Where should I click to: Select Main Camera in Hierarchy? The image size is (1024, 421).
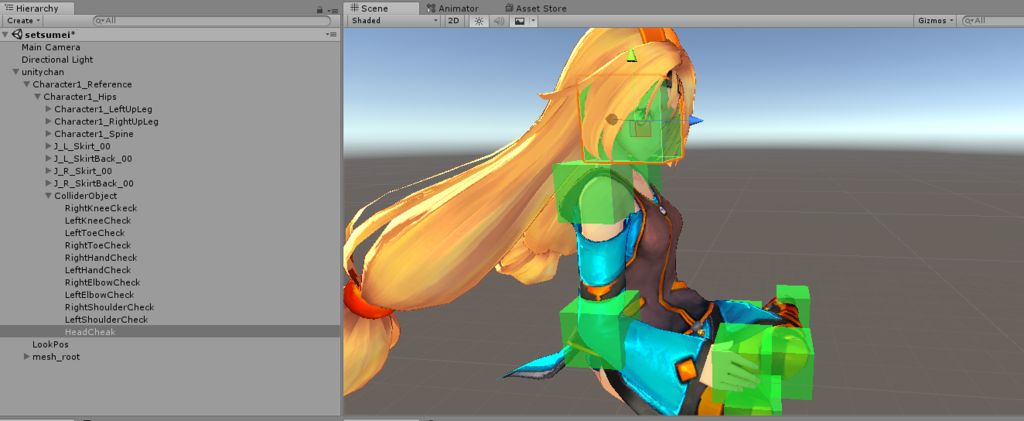pos(51,47)
